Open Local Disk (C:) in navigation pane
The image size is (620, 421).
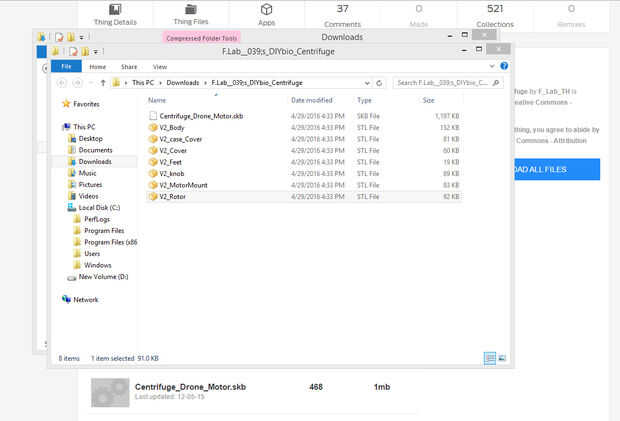click(x=99, y=207)
